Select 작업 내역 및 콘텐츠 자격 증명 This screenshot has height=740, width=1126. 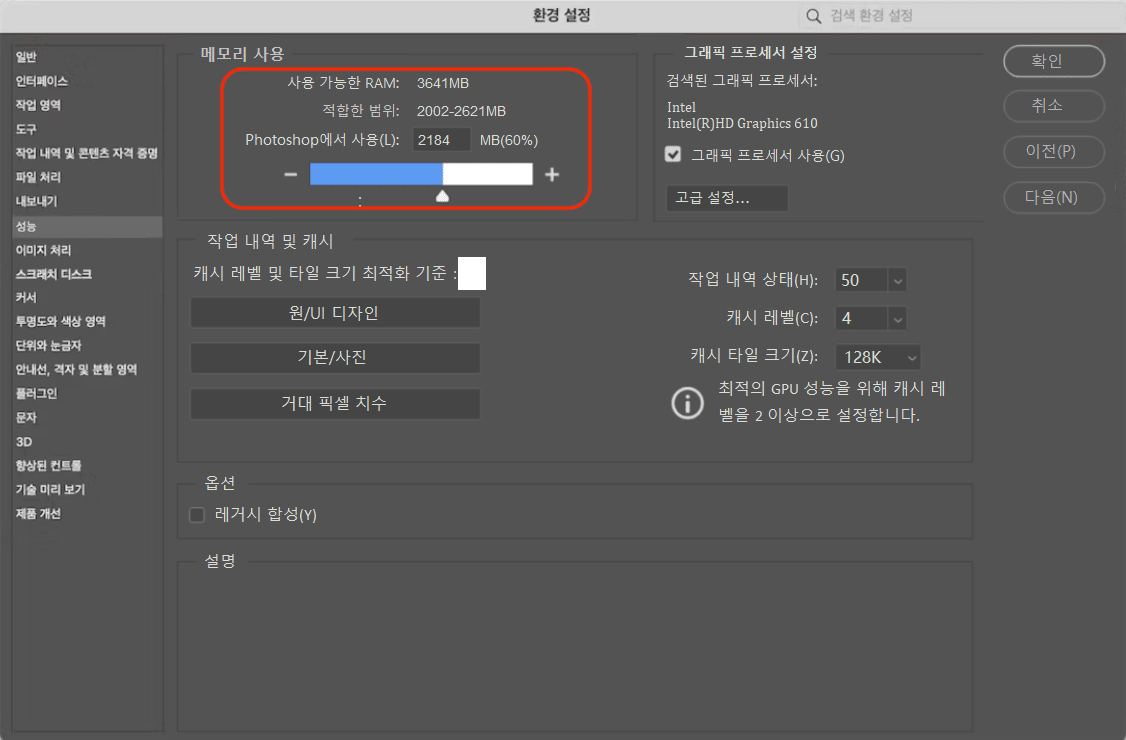point(86,153)
